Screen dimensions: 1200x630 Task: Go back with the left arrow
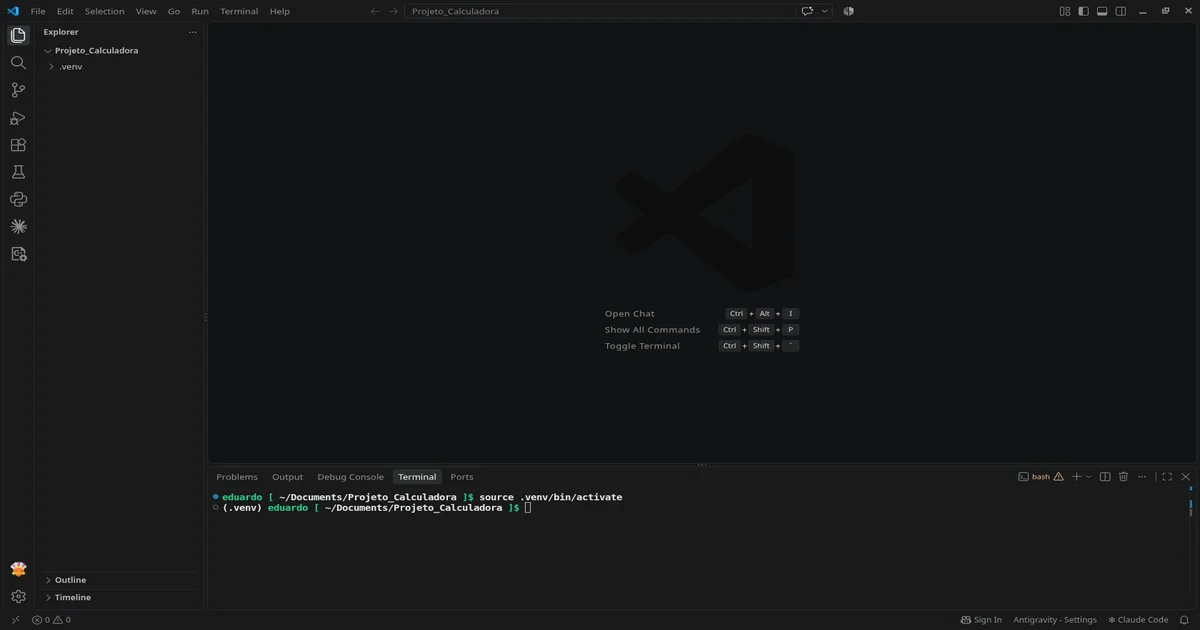pos(375,11)
